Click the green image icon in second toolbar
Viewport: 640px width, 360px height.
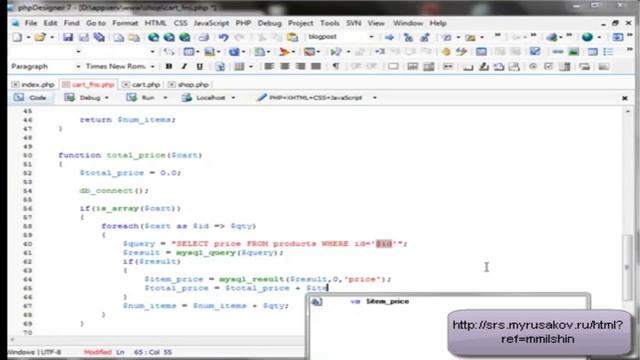tap(573, 51)
